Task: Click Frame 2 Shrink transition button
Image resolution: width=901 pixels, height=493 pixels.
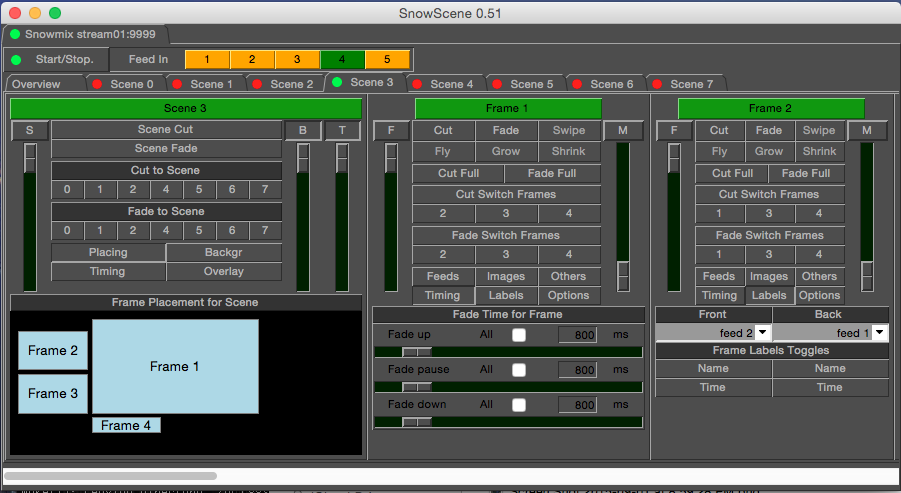Action: pyautogui.click(x=819, y=152)
